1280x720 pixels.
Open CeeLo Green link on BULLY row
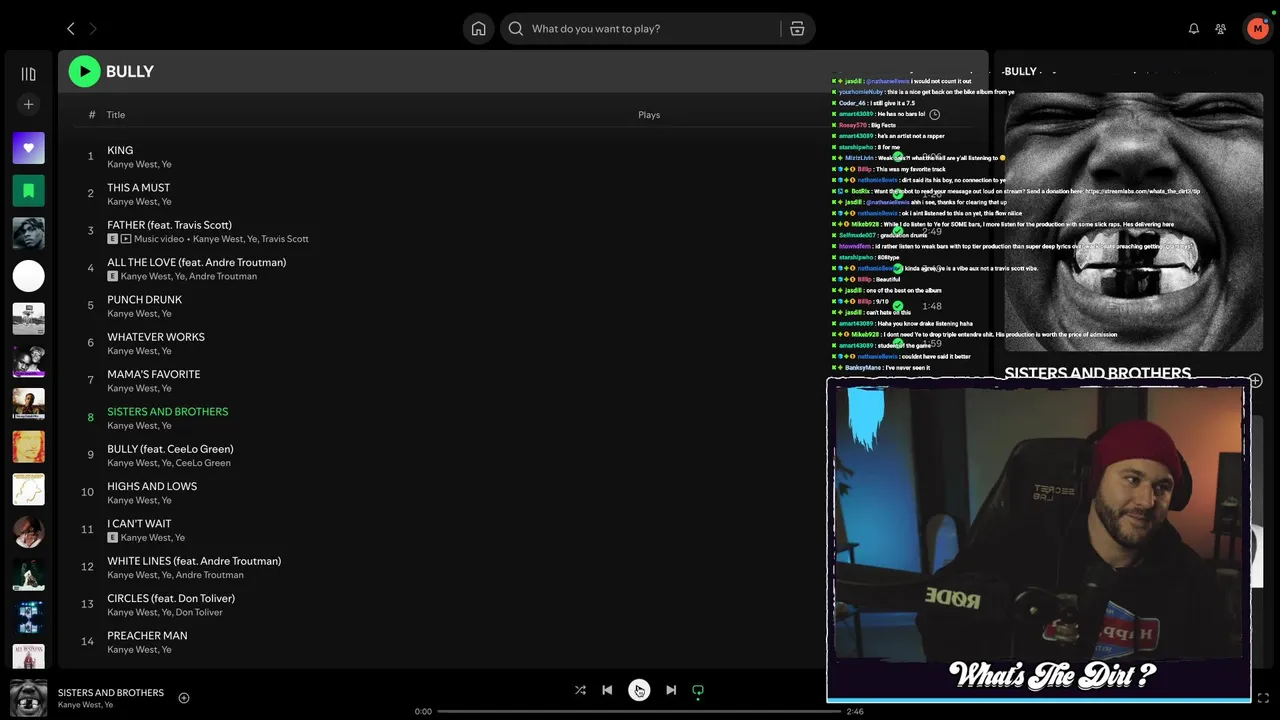tap(204, 463)
